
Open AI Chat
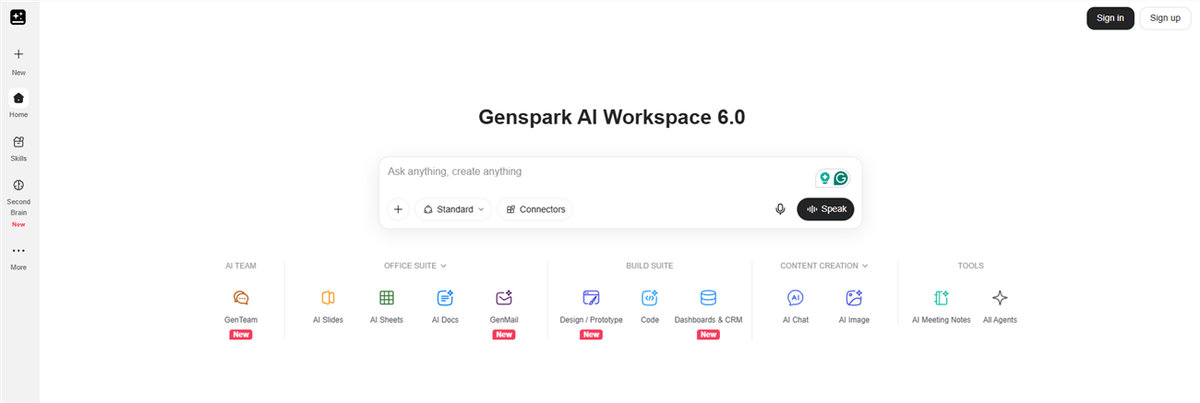(795, 307)
